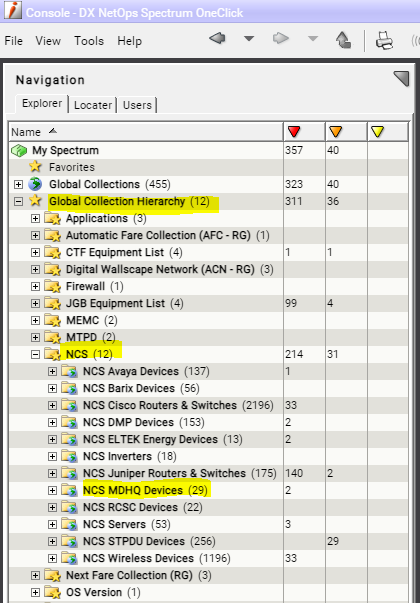Image resolution: width=420 pixels, height=603 pixels.
Task: Select NCS Servers (53) item
Action: [127, 524]
